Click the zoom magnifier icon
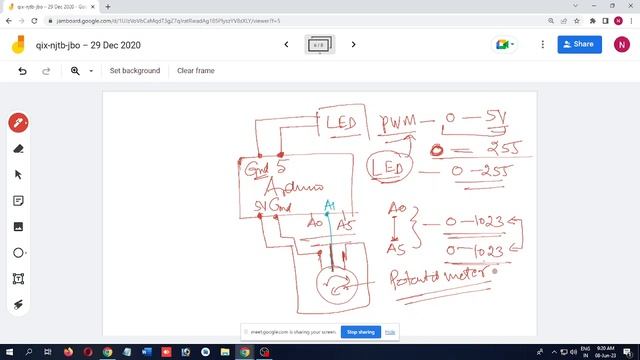640x360 pixels. click(x=75, y=71)
